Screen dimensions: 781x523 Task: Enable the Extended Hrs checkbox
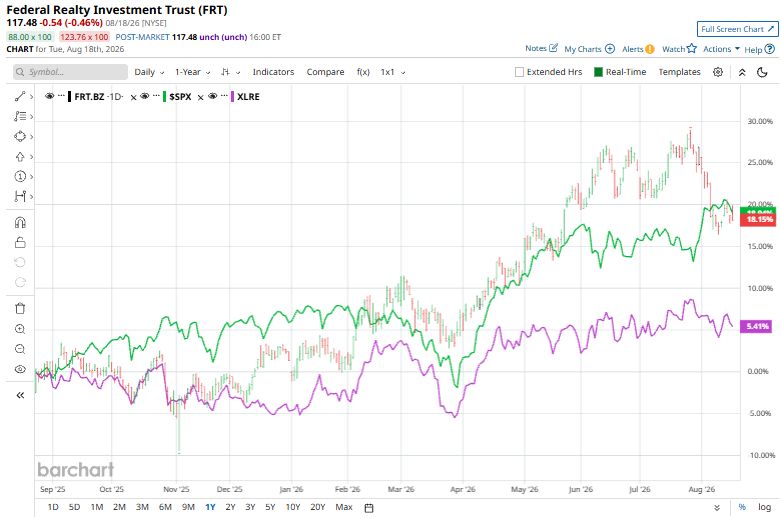click(x=519, y=72)
